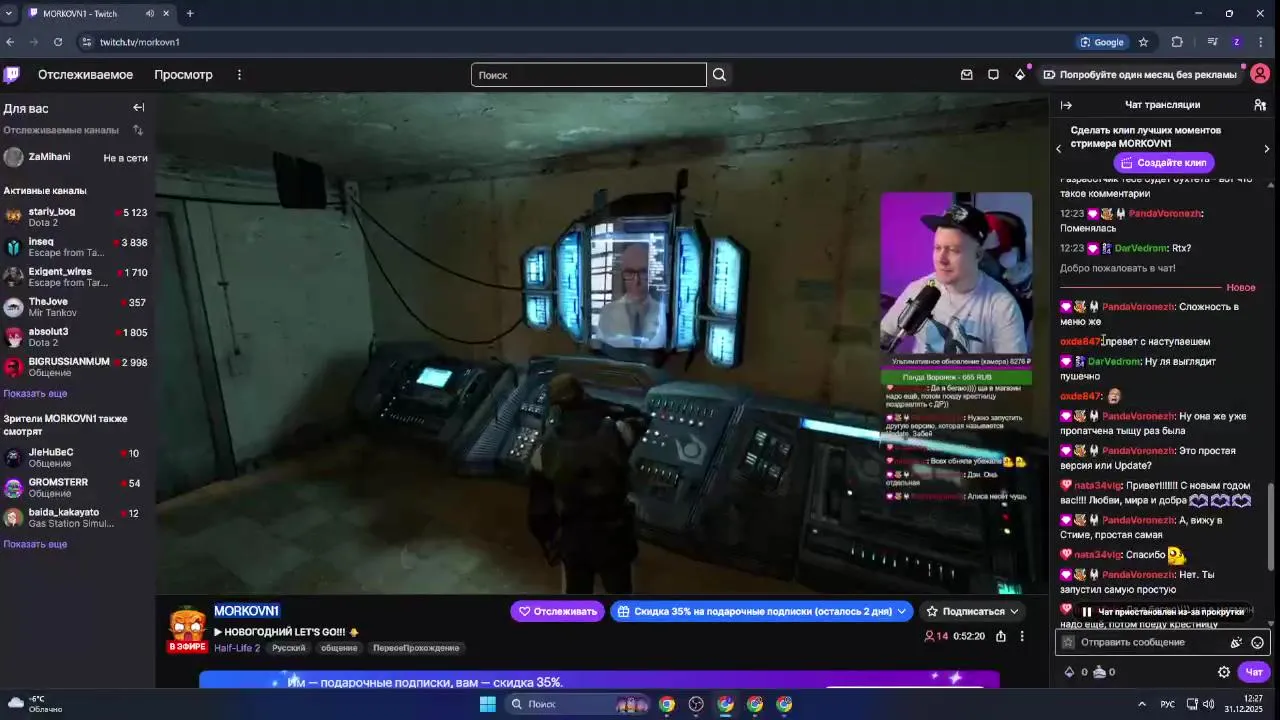Open the browser tab search dropdown
1280x720 pixels.
coord(9,14)
